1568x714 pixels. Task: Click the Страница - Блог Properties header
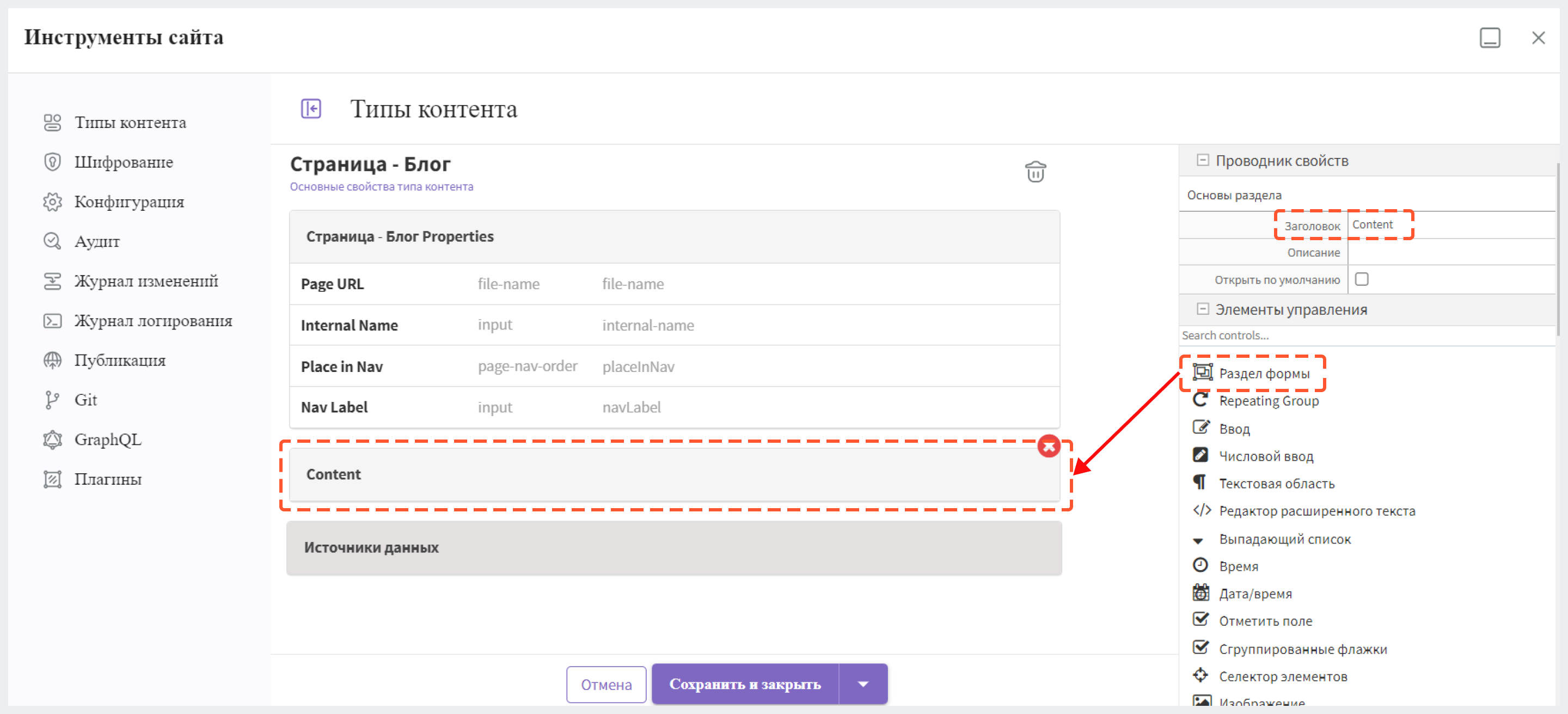(x=675, y=236)
